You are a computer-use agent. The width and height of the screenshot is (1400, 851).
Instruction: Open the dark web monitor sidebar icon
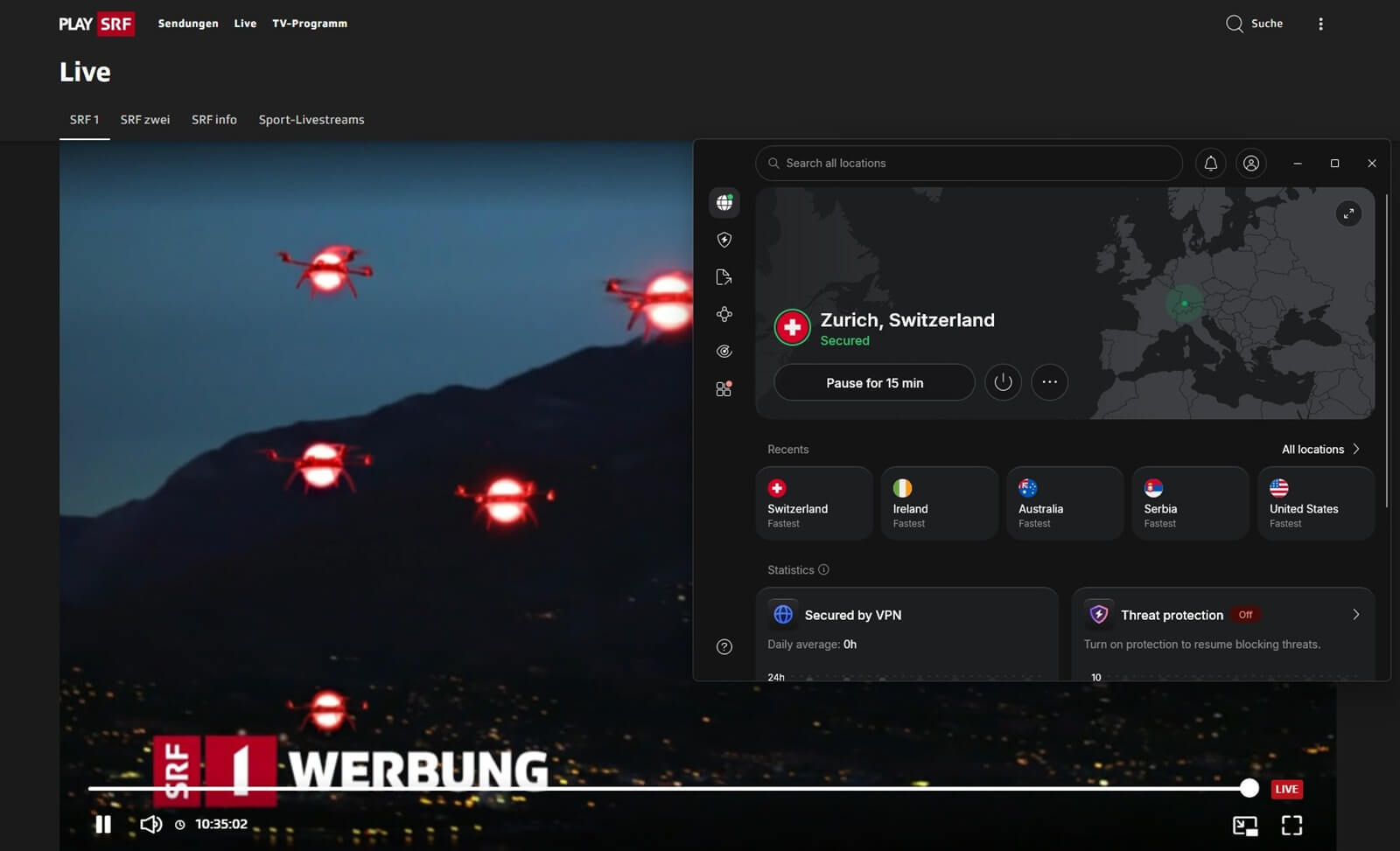click(724, 352)
